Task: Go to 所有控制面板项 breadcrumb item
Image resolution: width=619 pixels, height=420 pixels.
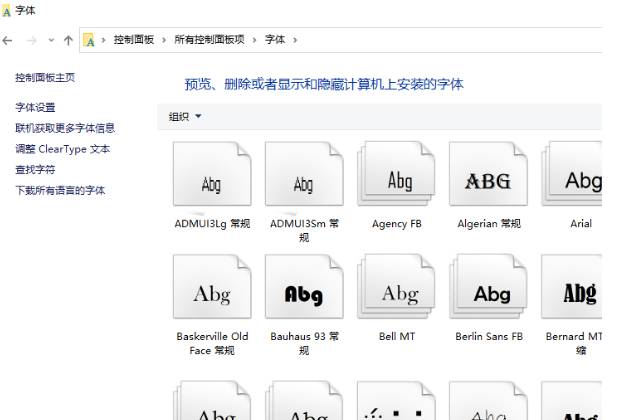Action: click(209, 40)
